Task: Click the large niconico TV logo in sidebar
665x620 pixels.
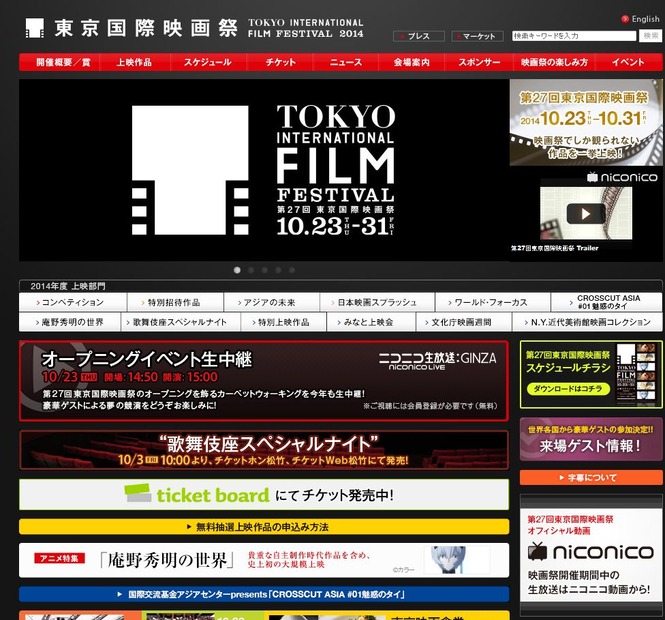Action: click(590, 551)
